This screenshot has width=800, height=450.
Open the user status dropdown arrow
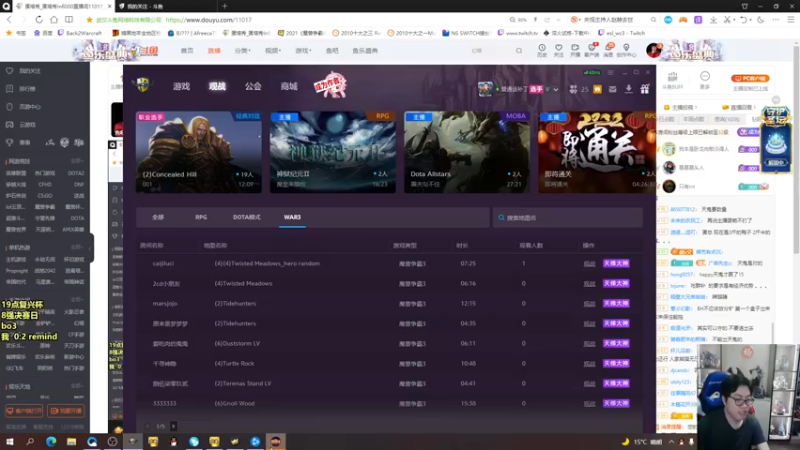pyautogui.click(x=556, y=89)
